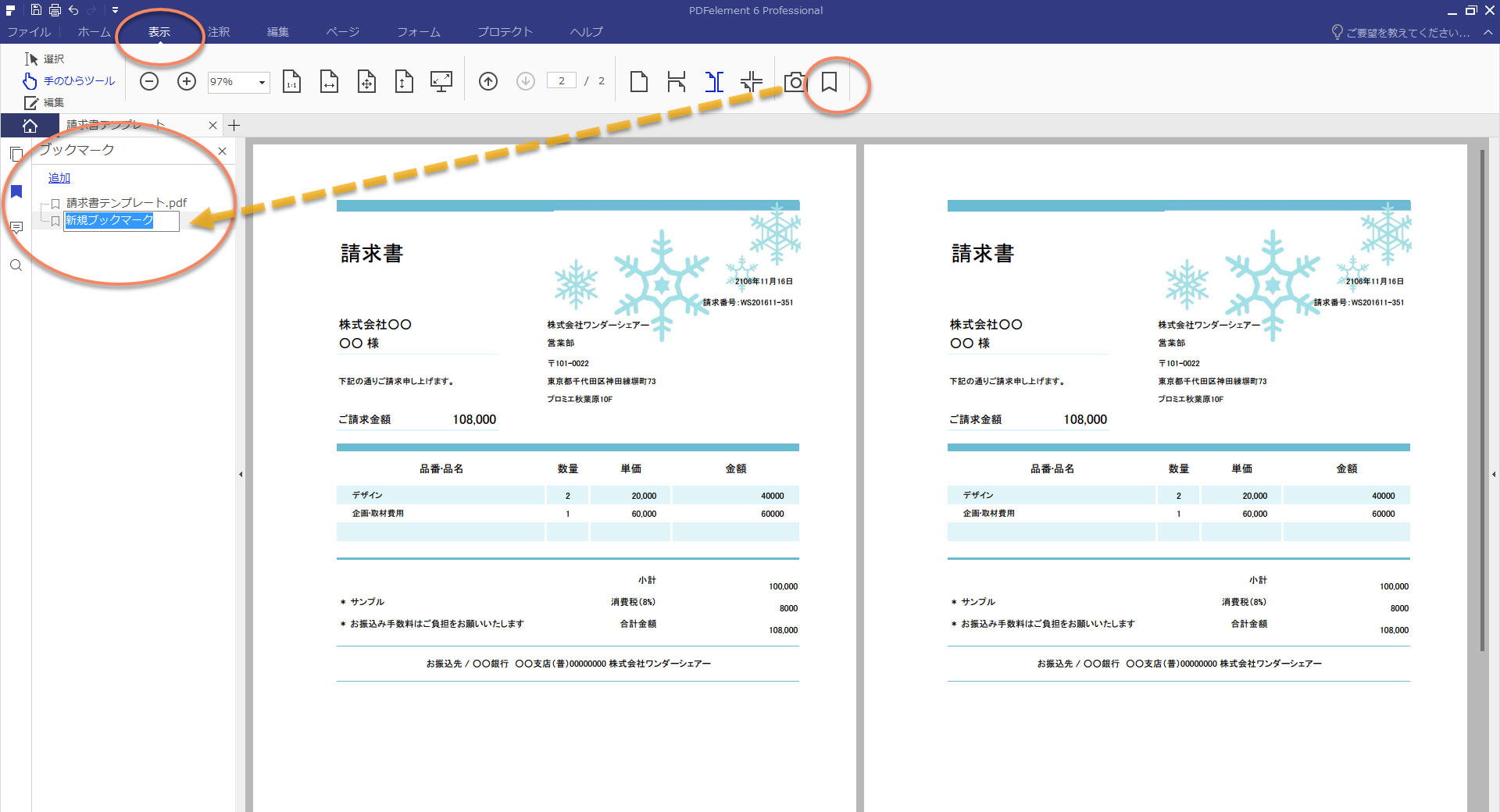Click the 新規ブックマーク name field
The height and width of the screenshot is (812, 1500).
pyautogui.click(x=121, y=221)
